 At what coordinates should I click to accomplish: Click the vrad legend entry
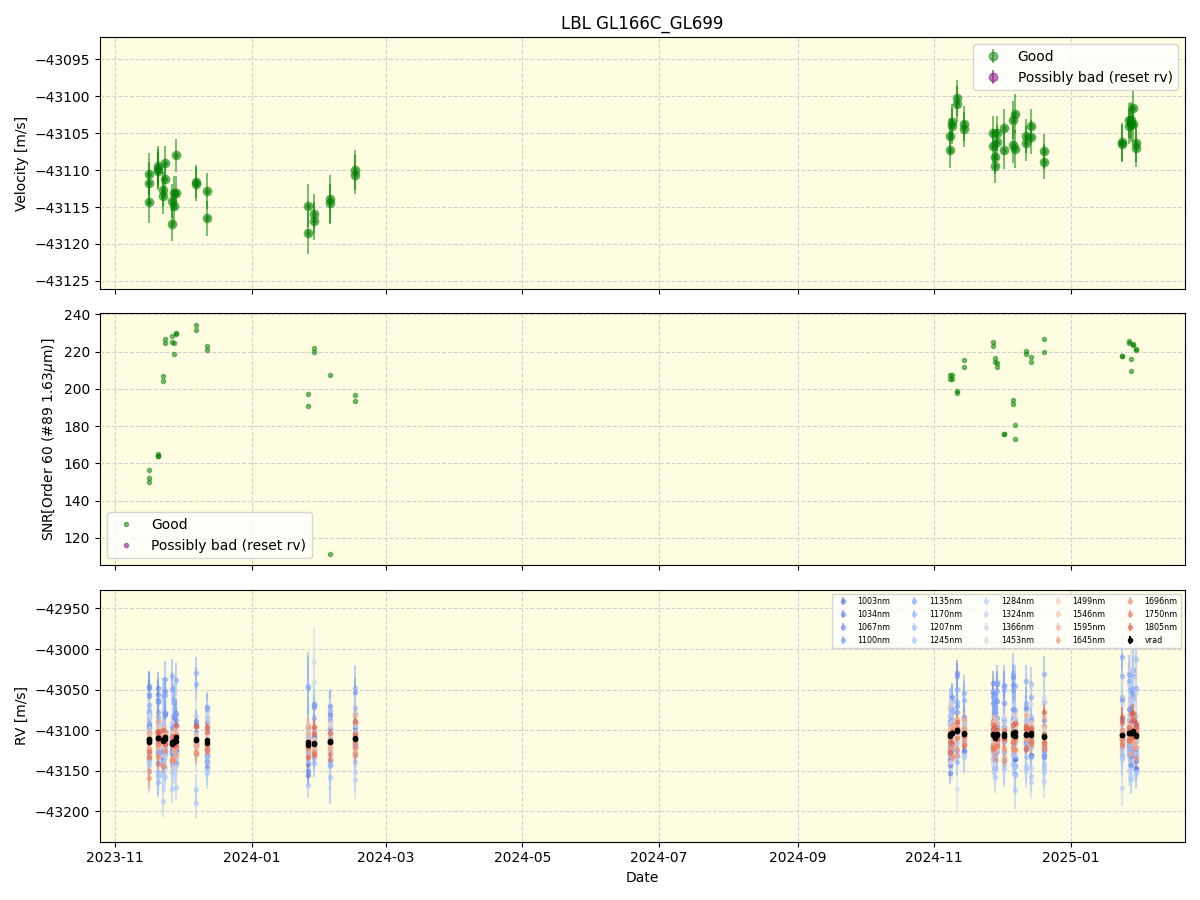(1154, 640)
